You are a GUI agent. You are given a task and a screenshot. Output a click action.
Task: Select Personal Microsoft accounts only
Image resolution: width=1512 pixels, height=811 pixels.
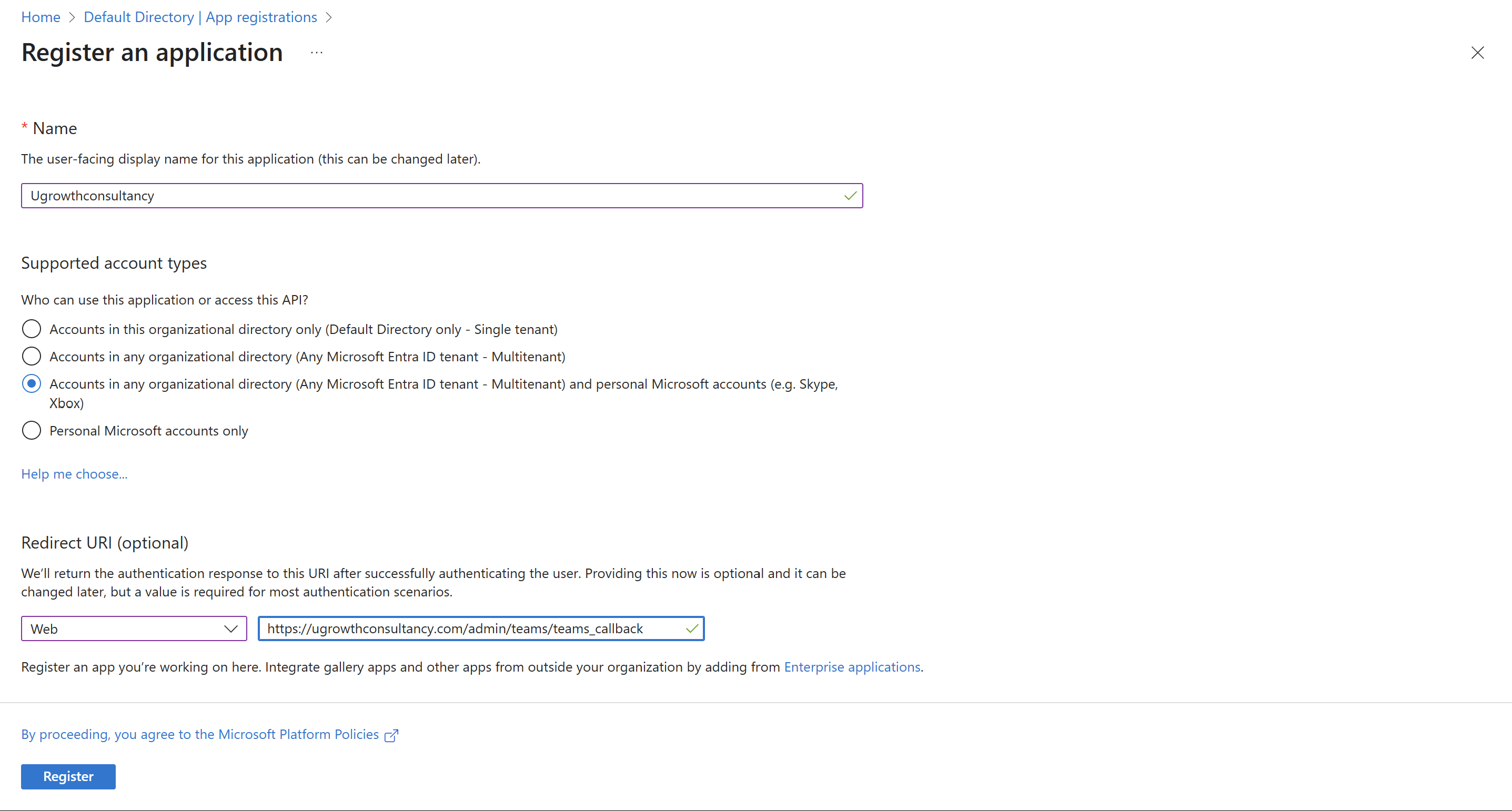[x=31, y=430]
